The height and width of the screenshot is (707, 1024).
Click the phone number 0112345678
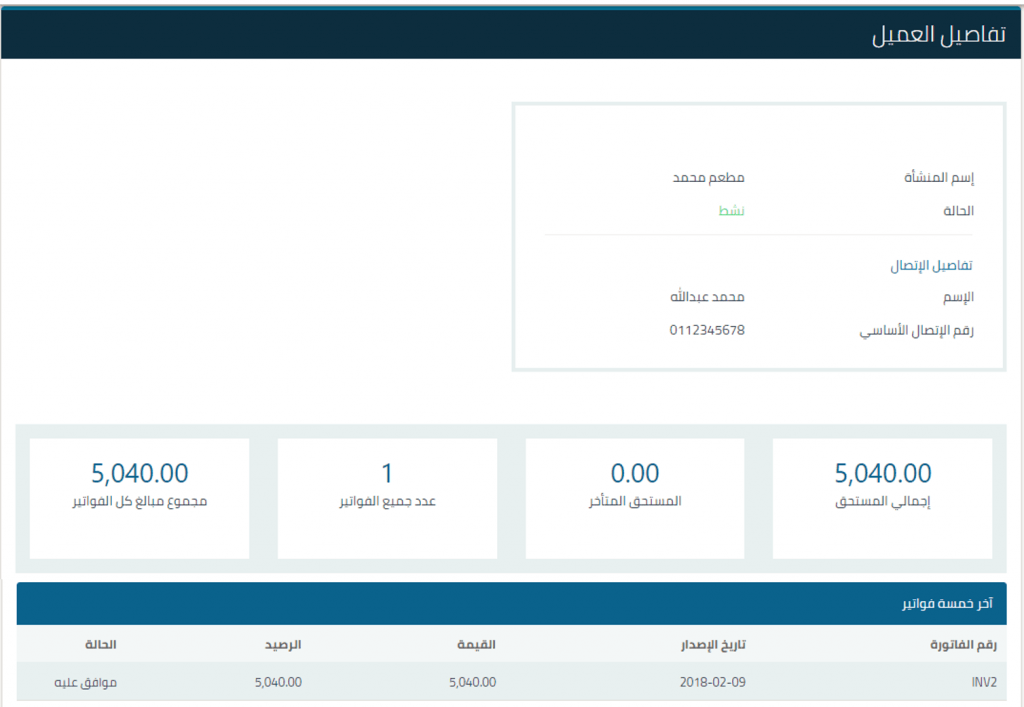point(707,330)
